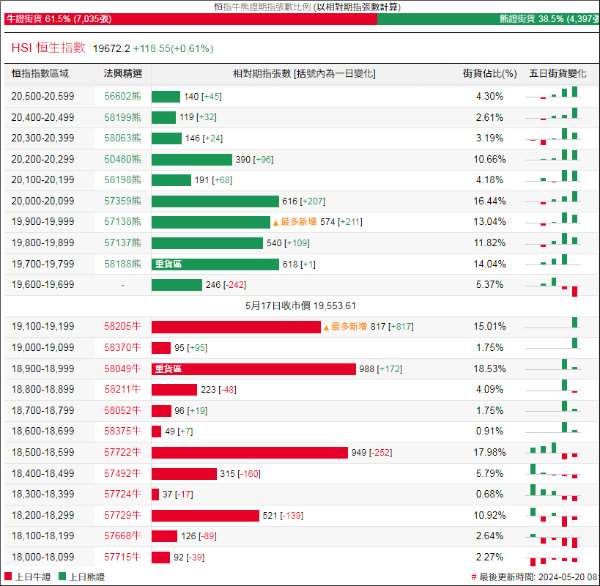Click the index range 19,600-19,699
Image resolution: width=600 pixels, height=586 pixels.
(x=43, y=285)
